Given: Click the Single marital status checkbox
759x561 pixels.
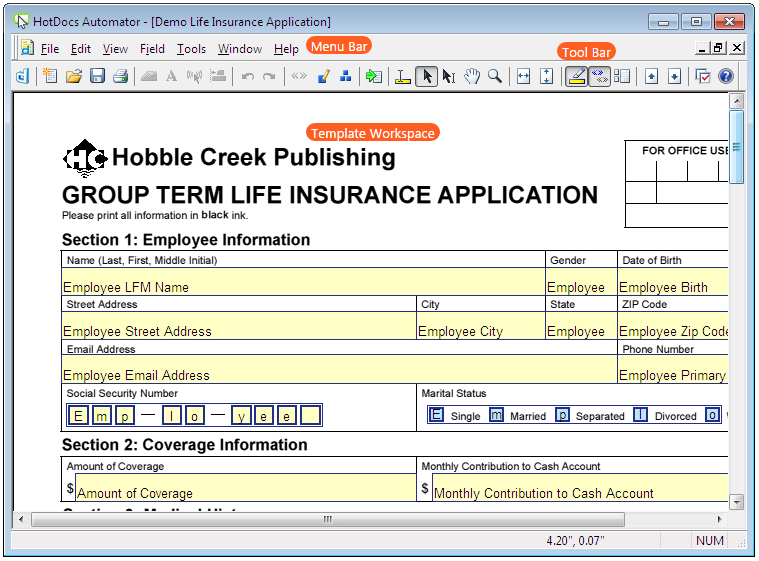Looking at the screenshot, I should tap(436, 415).
